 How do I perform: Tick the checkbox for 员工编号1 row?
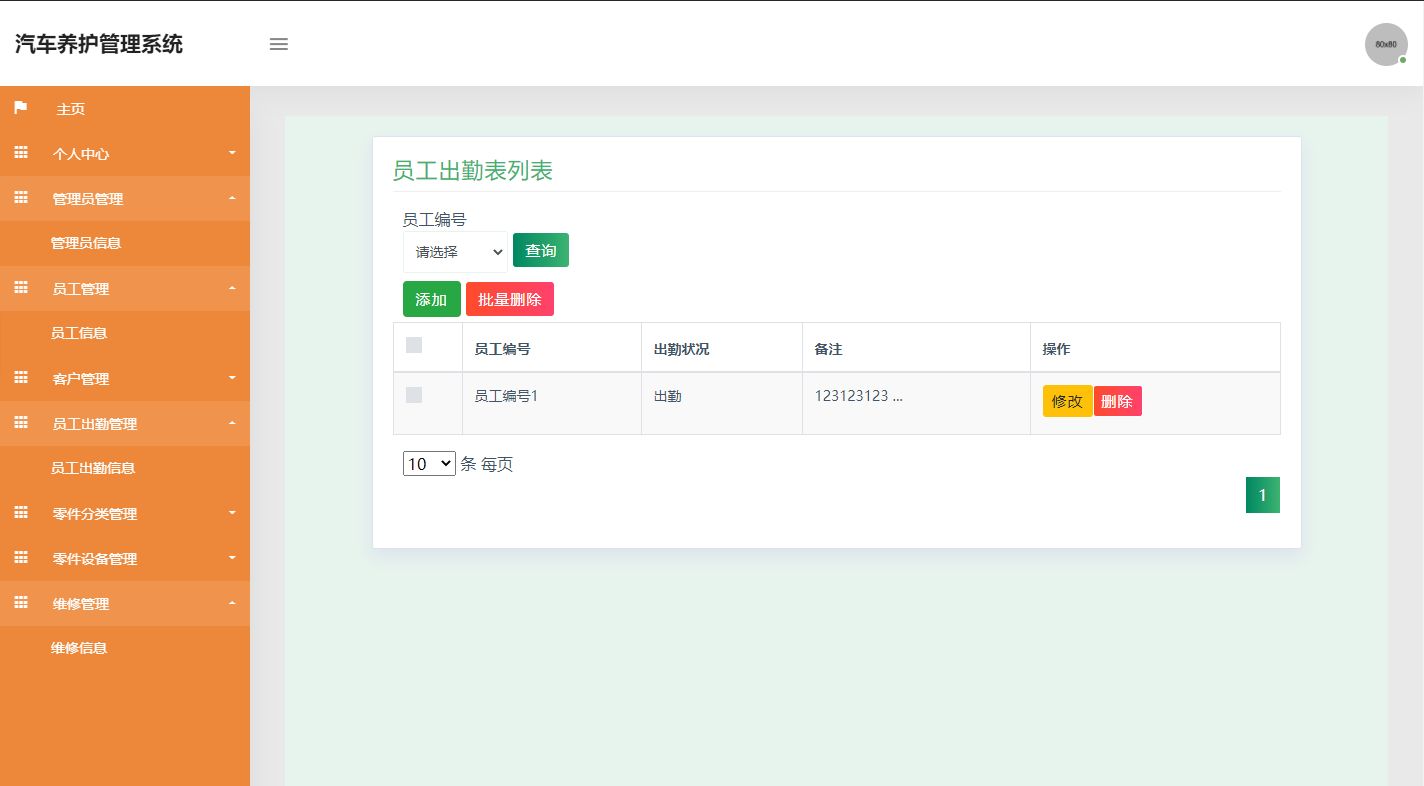pos(414,395)
